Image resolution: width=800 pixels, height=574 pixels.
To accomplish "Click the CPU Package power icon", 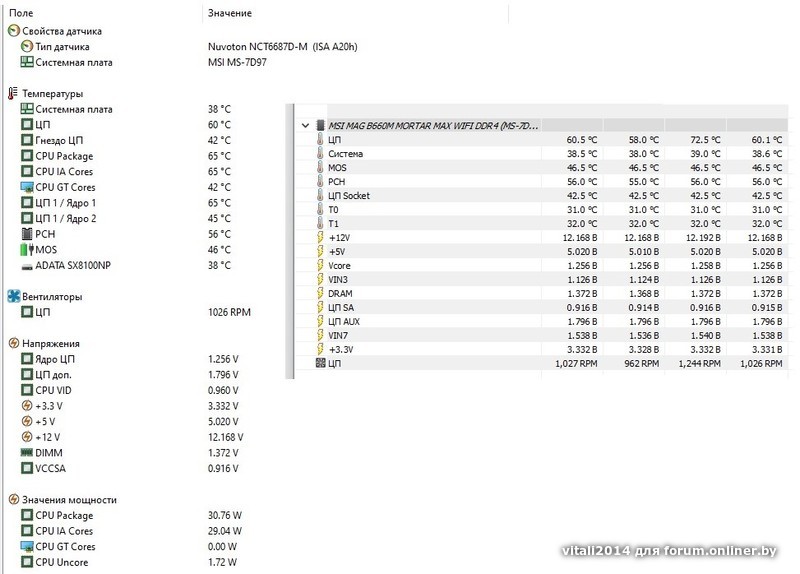I will tap(27, 515).
